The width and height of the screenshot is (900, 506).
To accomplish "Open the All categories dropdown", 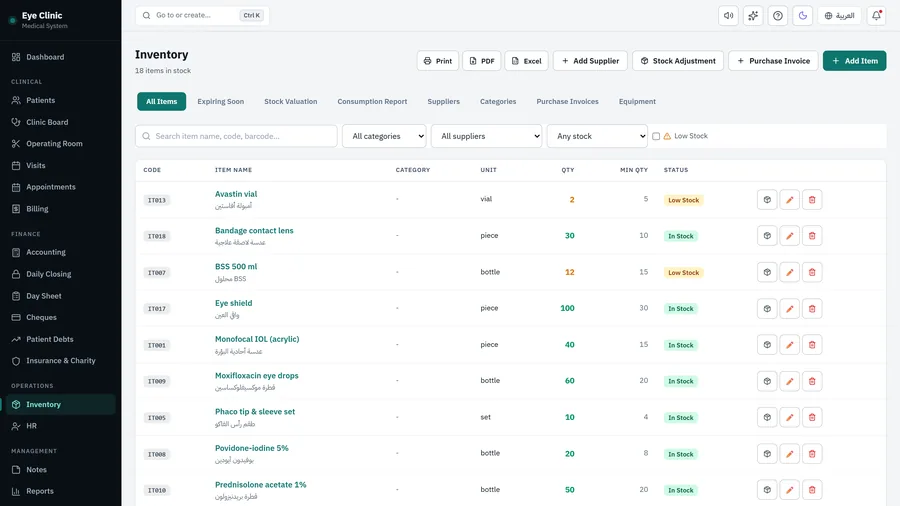I will (x=384, y=136).
